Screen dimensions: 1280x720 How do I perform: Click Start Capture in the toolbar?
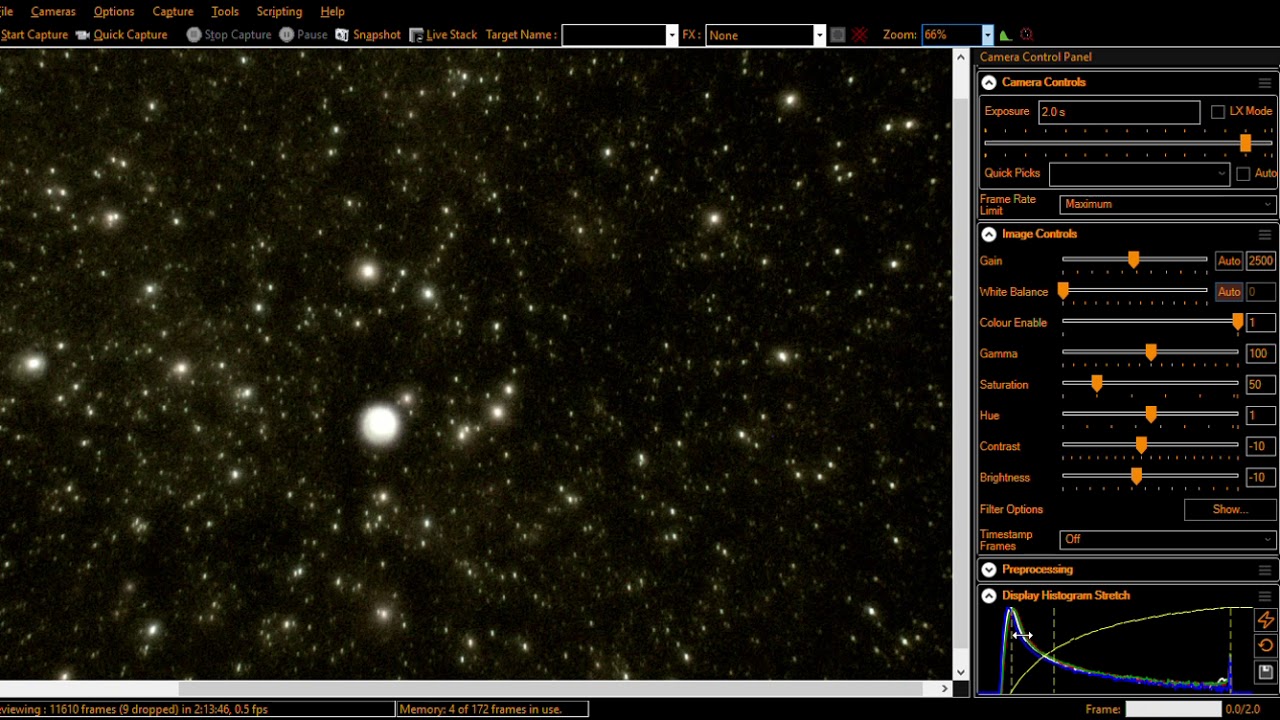pos(34,35)
